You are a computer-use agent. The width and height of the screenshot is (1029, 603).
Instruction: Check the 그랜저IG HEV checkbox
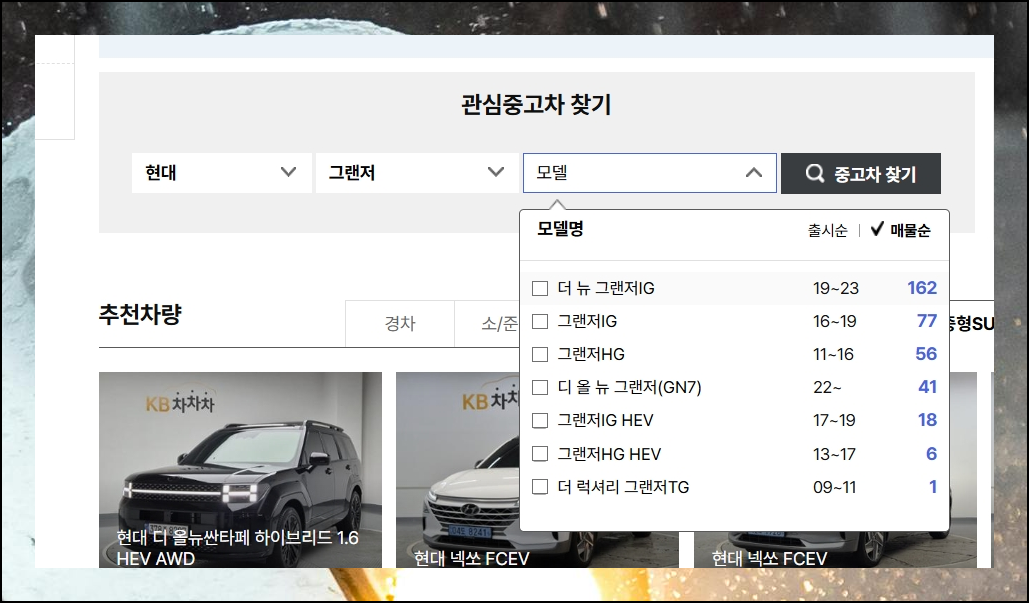tap(539, 421)
